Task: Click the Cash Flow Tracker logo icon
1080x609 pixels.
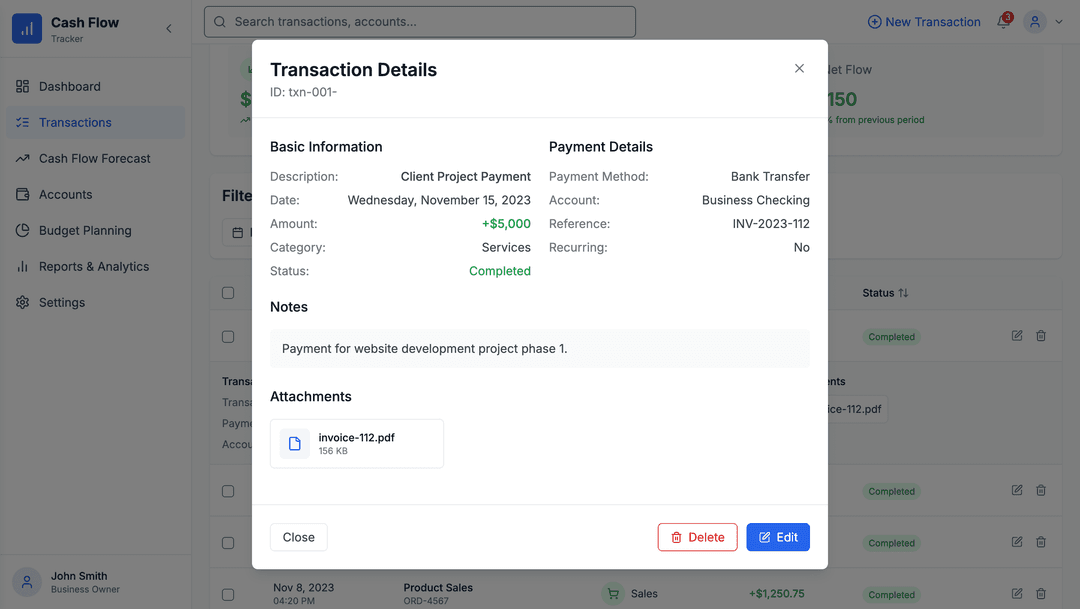Action: point(27,28)
